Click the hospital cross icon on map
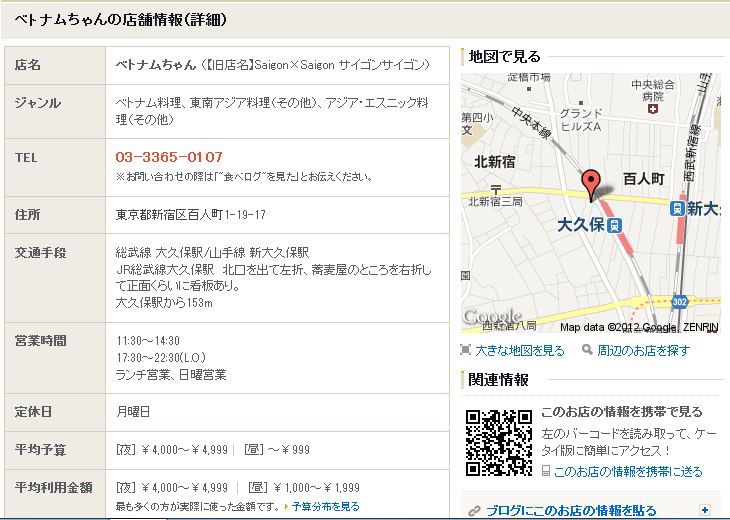The image size is (730, 520). point(652,110)
